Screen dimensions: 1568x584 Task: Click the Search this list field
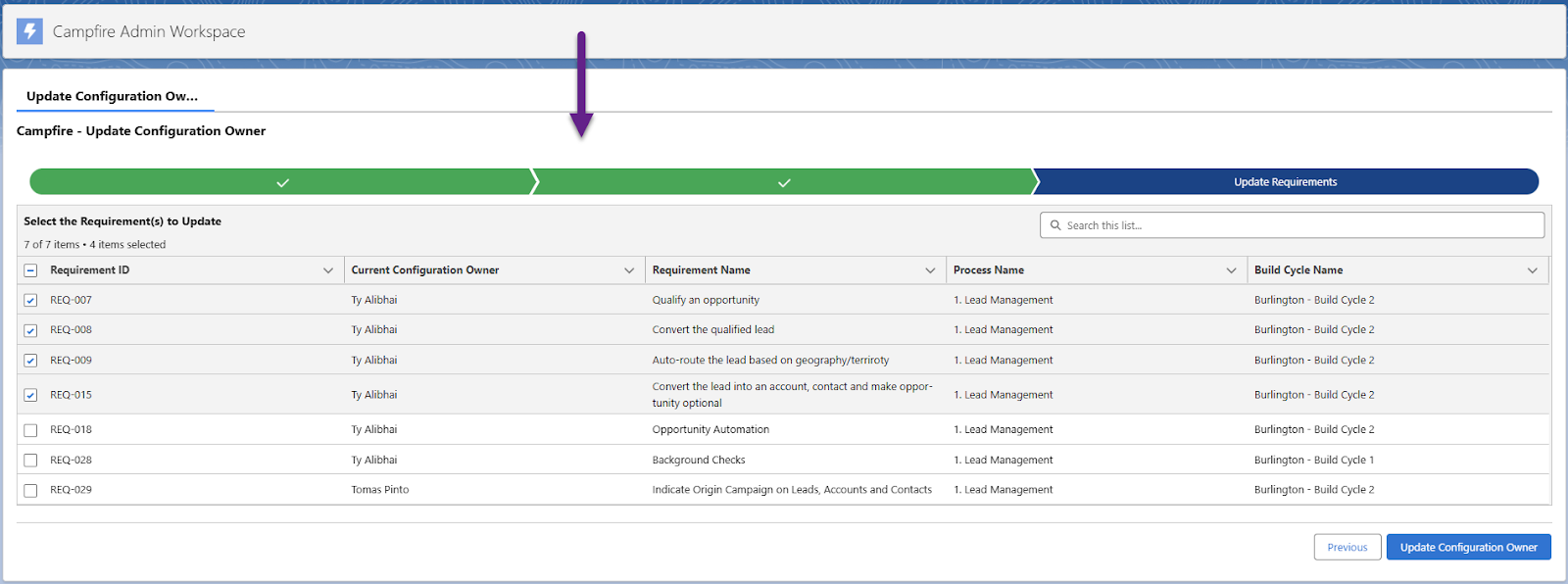(x=1292, y=225)
